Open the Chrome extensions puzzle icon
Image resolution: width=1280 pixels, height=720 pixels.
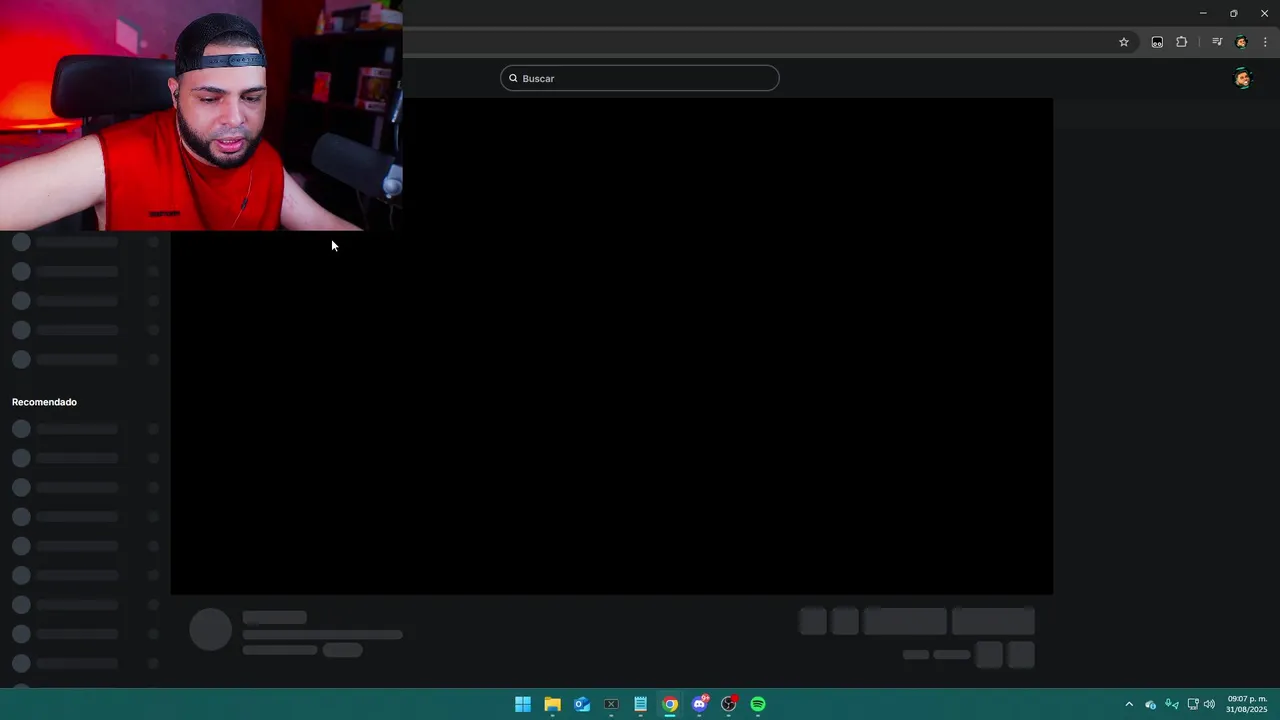(1182, 42)
